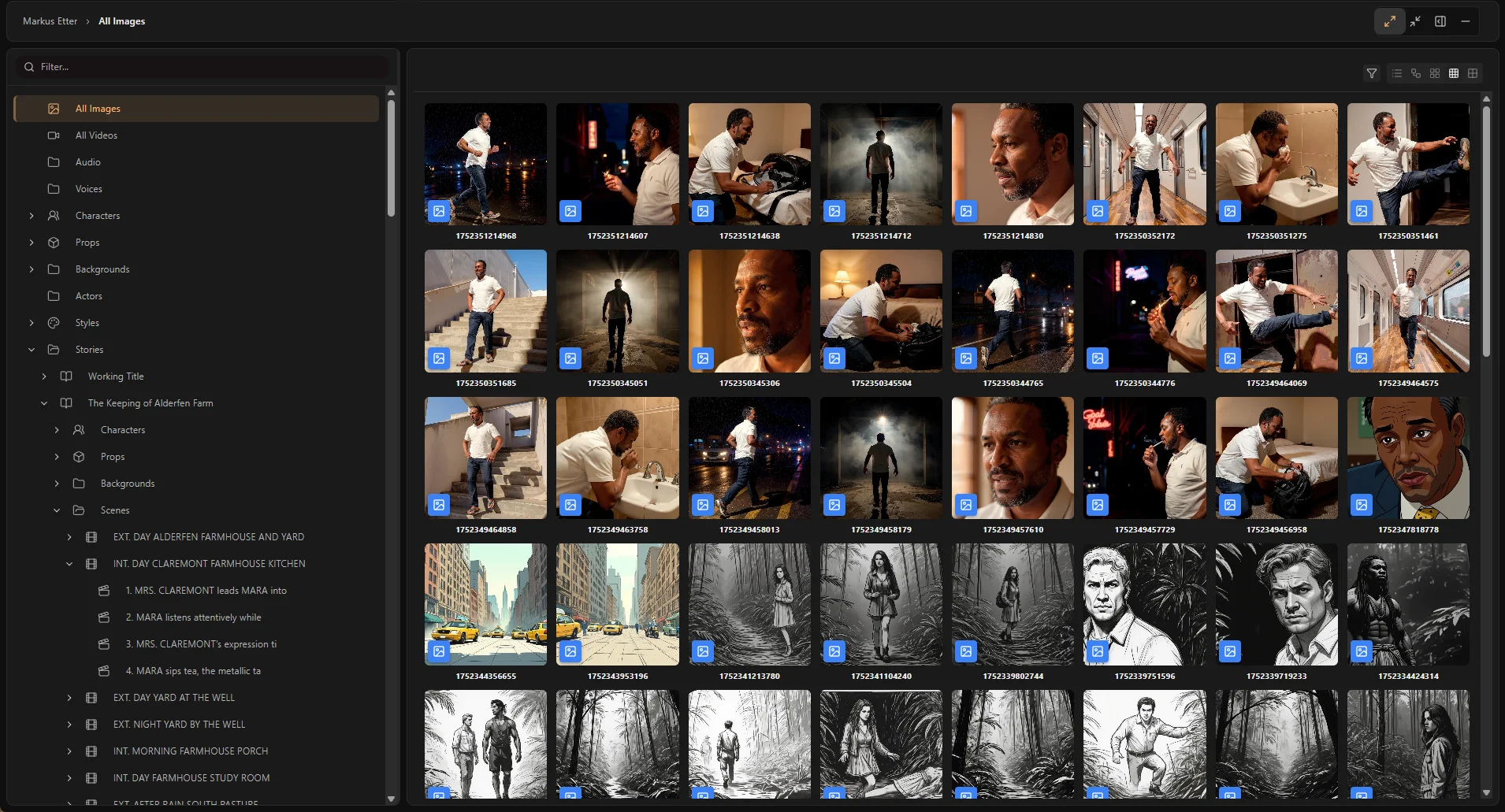Switch to list view layout
This screenshot has height=812, width=1505.
pos(1397,73)
